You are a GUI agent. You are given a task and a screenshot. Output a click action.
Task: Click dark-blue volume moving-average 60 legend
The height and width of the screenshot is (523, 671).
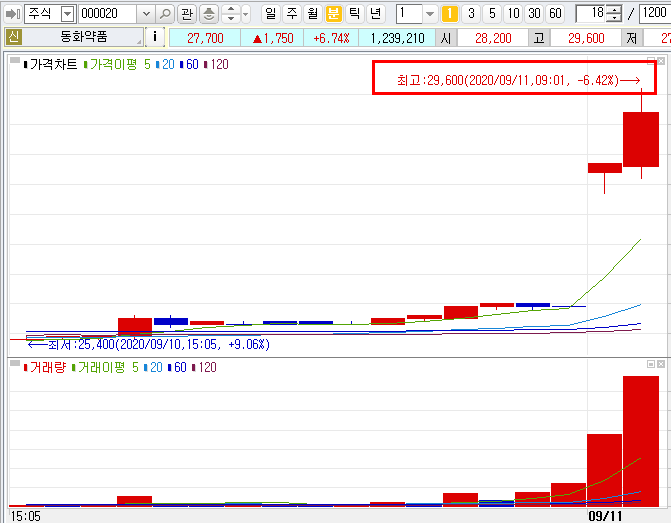pyautogui.click(x=177, y=367)
